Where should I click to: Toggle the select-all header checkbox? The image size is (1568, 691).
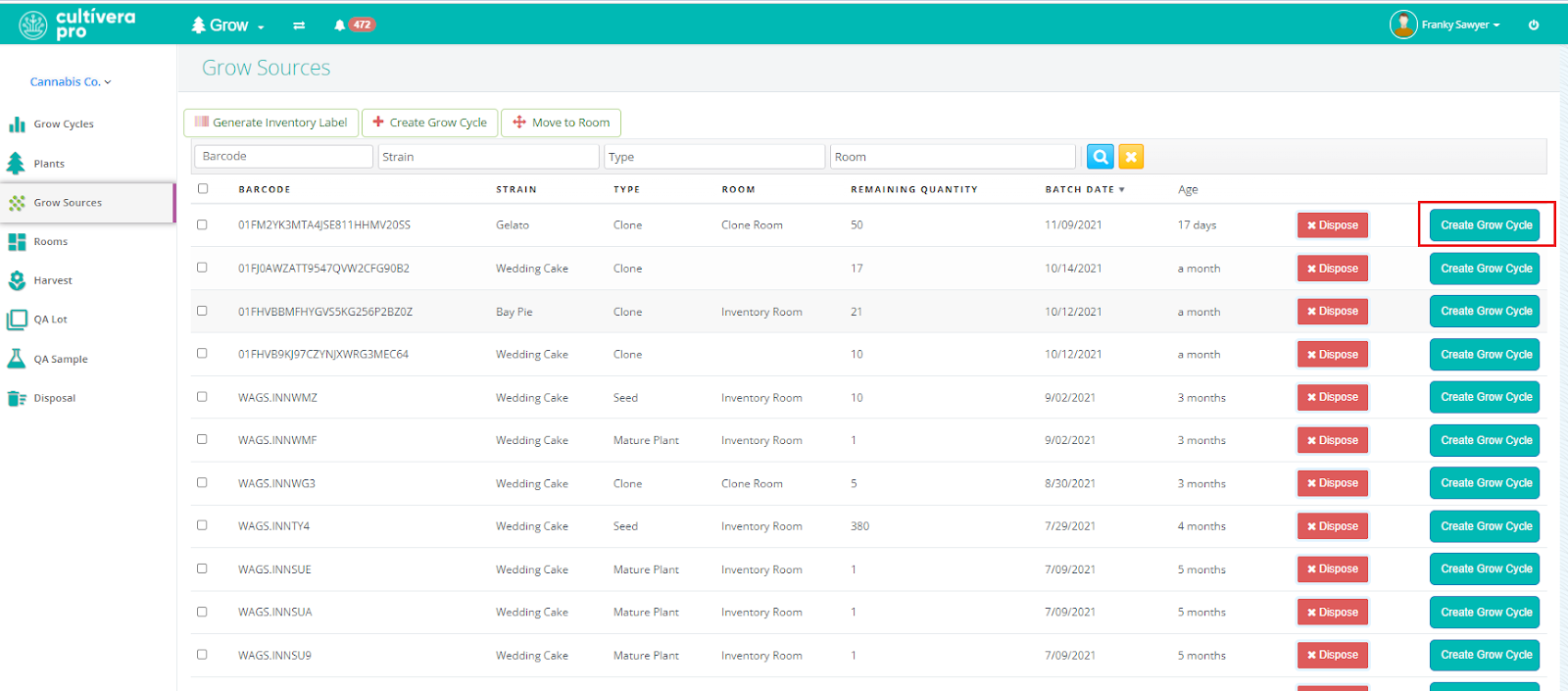203,188
